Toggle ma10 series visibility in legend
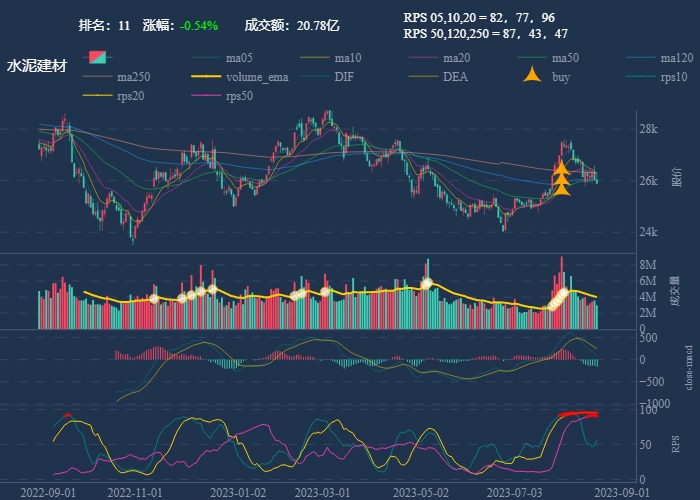This screenshot has height=500, width=700. (x=347, y=58)
